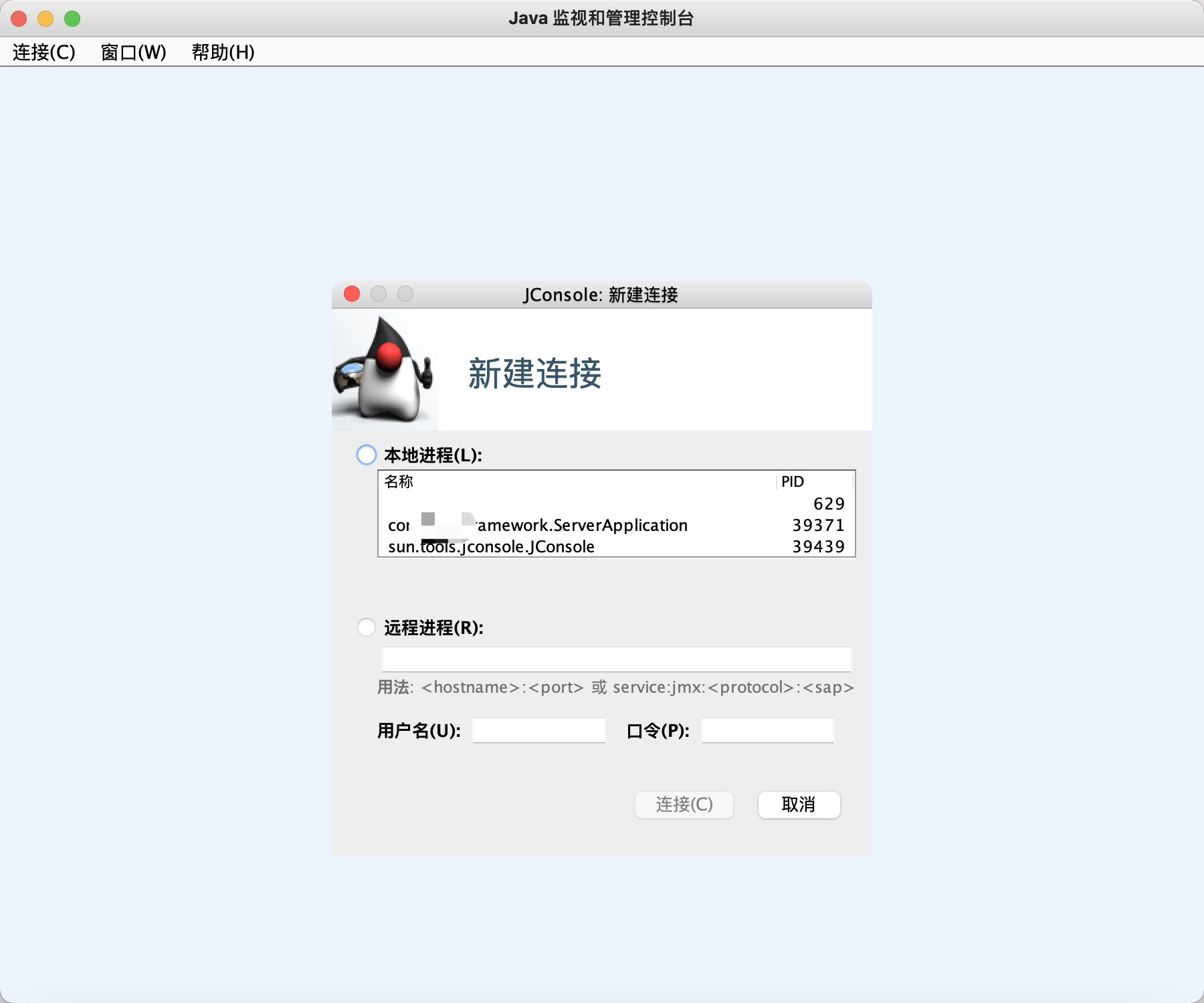The height and width of the screenshot is (1003, 1204).
Task: Close the JConsole 新建连接 dialog
Action: click(352, 294)
